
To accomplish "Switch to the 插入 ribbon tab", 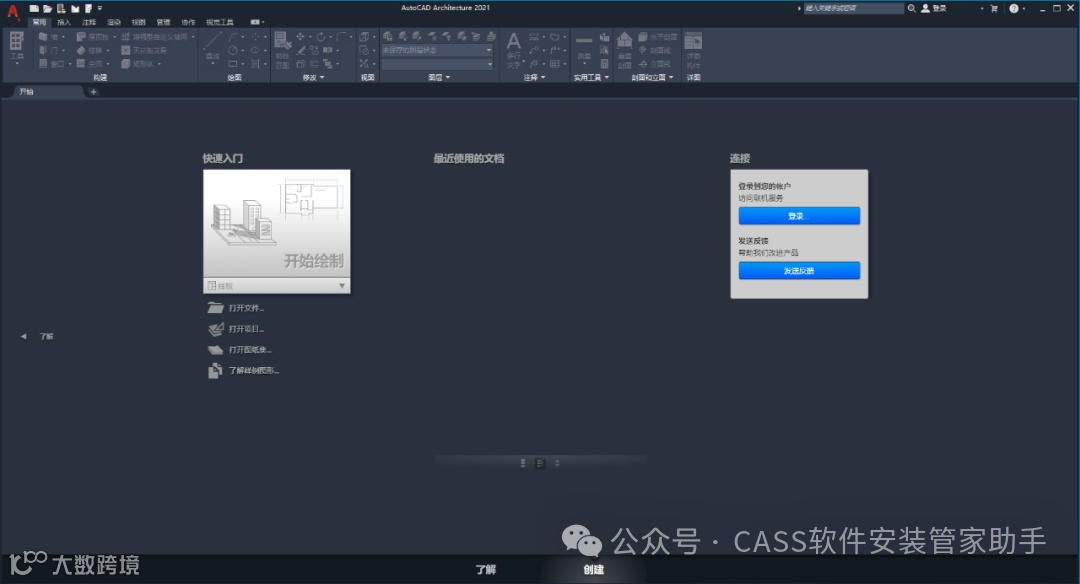I will click(x=64, y=22).
